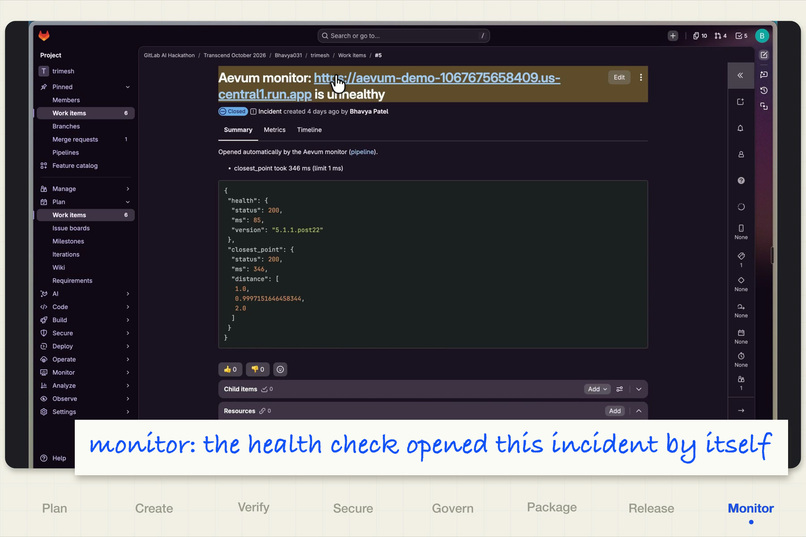806x537 pixels.
Task: Select the Verify stage tab at bottom
Action: tap(253, 507)
